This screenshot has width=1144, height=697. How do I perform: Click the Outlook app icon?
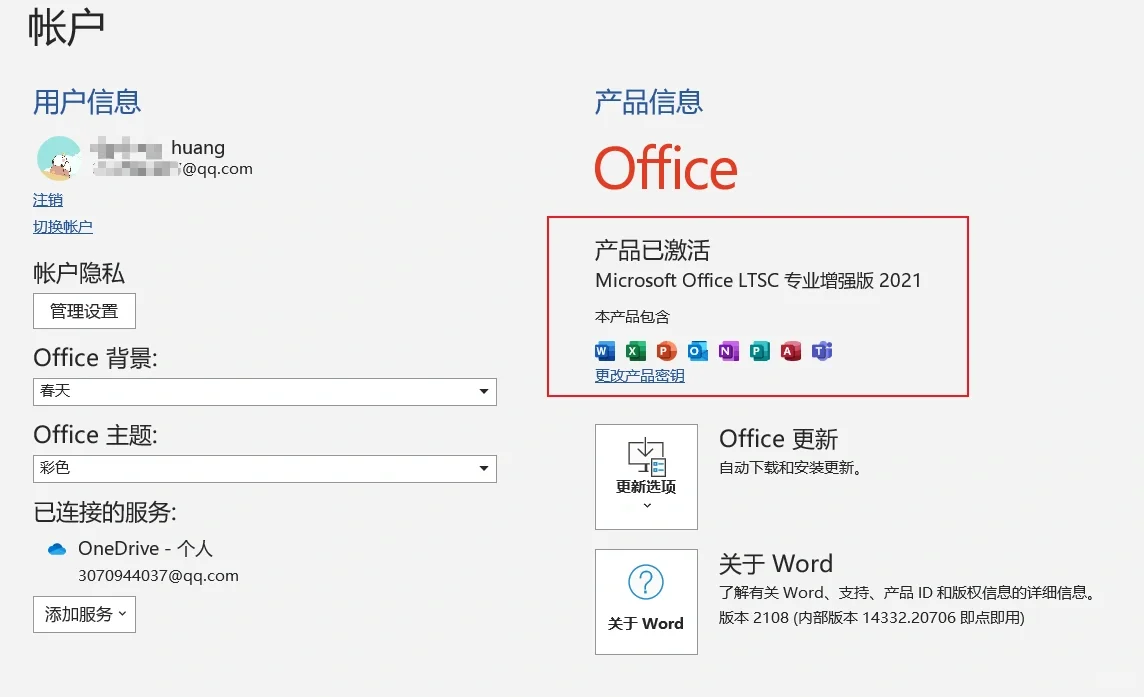click(697, 352)
